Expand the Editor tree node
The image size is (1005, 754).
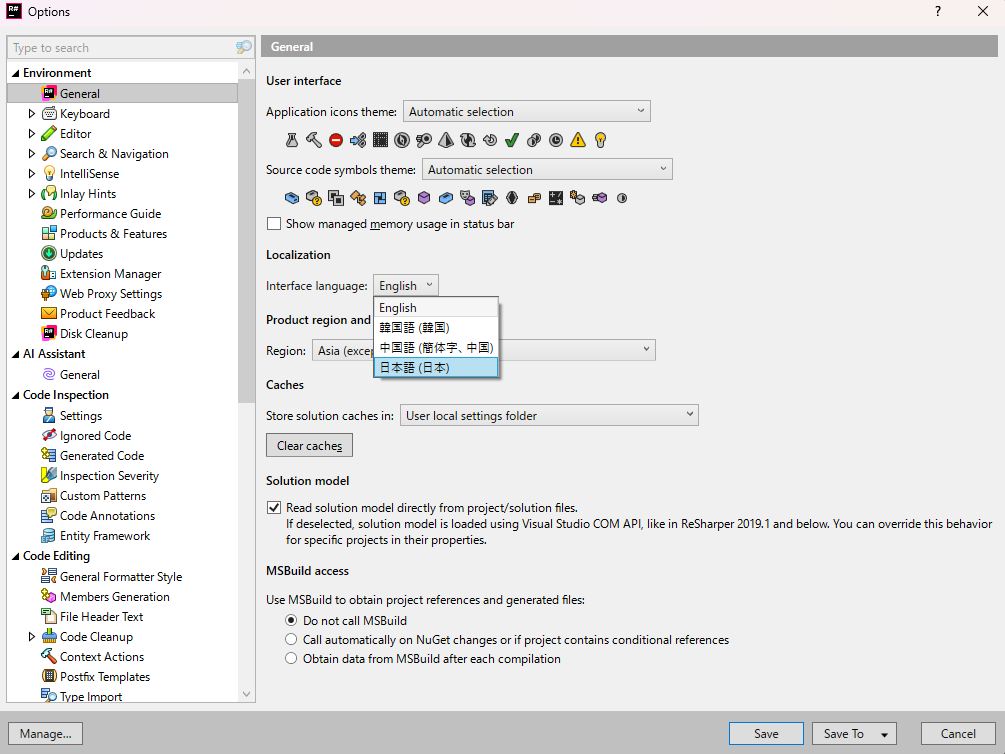point(31,133)
